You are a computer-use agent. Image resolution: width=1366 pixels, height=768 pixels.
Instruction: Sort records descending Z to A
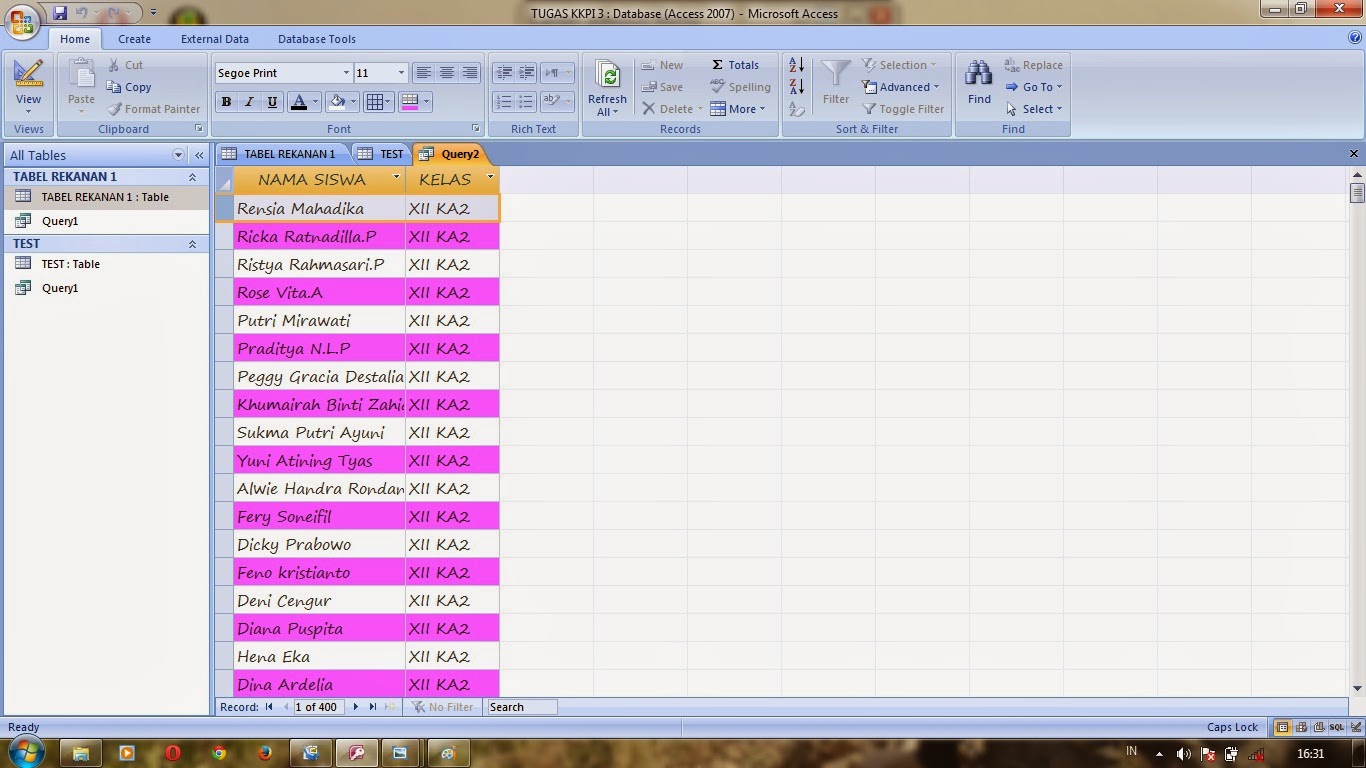pos(797,87)
